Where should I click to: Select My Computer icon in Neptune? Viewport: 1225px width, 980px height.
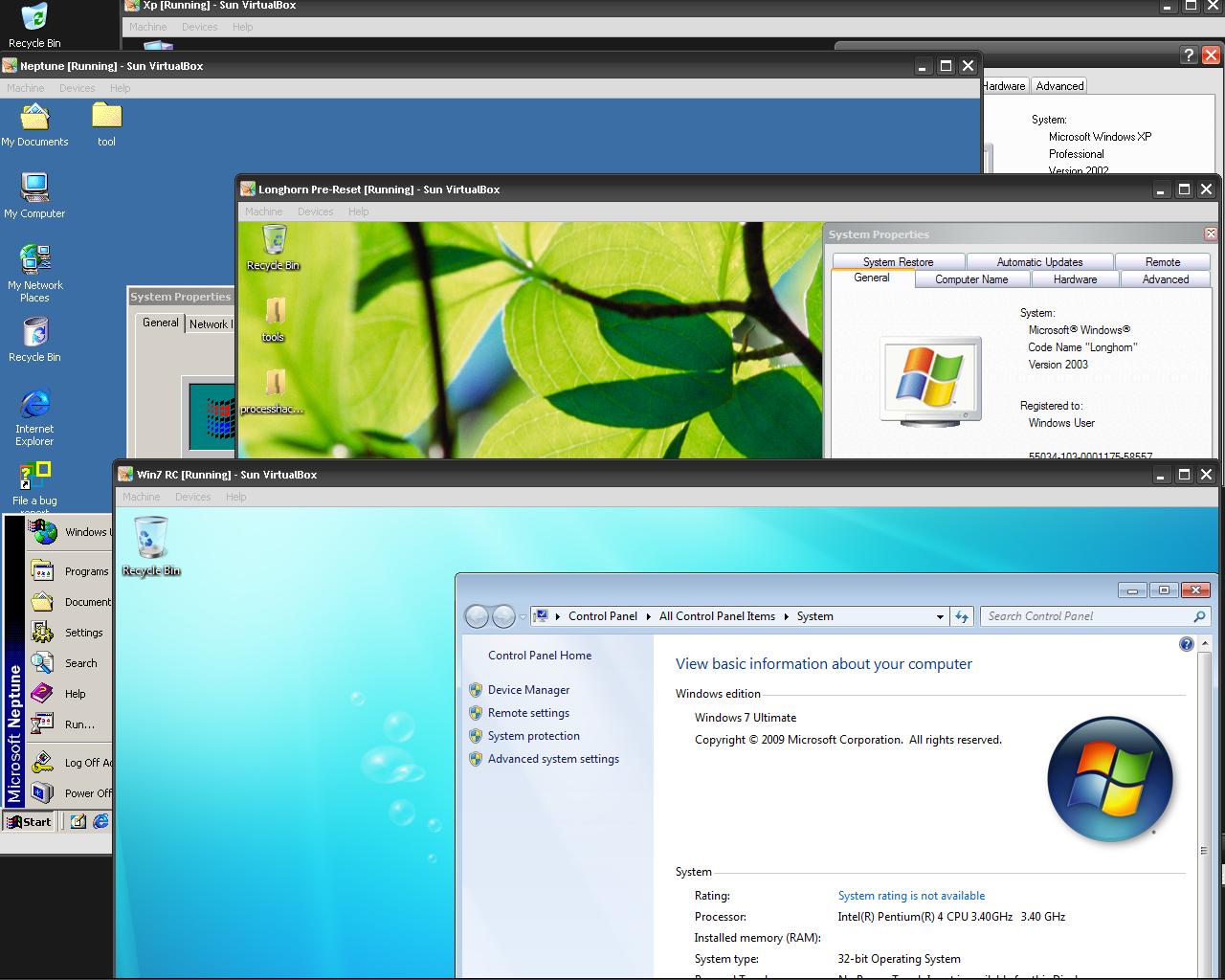pyautogui.click(x=34, y=196)
